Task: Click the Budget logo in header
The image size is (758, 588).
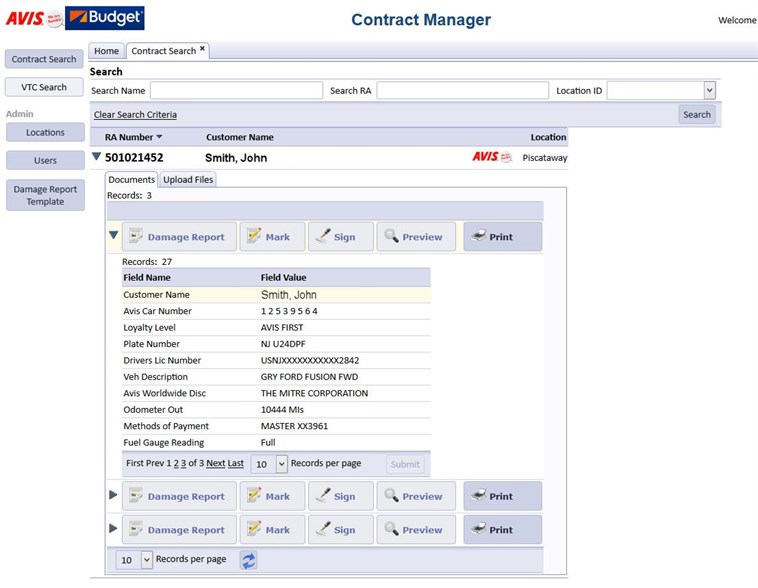Action: pos(104,18)
